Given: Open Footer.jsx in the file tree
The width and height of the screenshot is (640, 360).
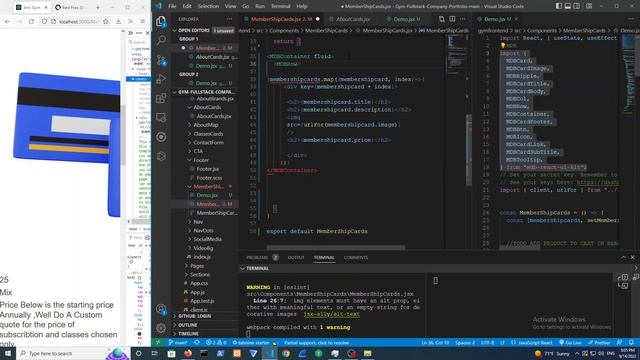Looking at the screenshot, I should click(x=207, y=169).
